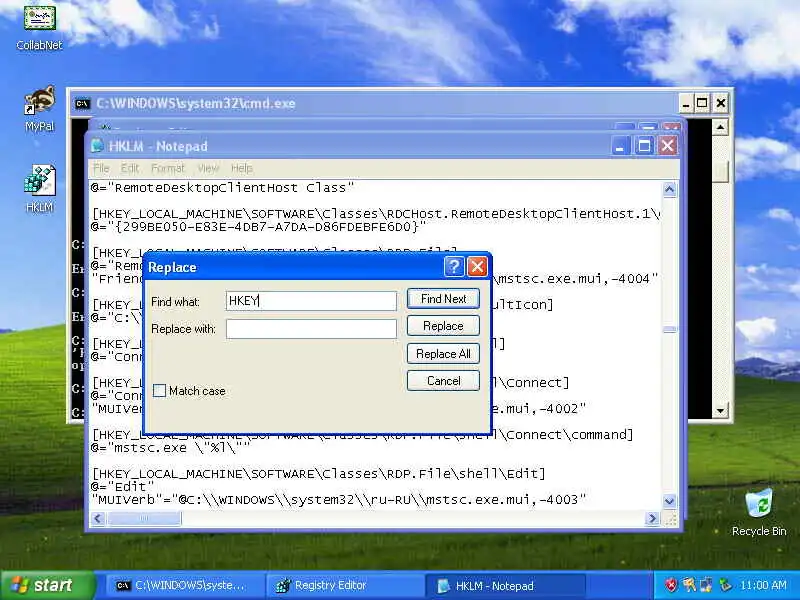
Task: Click the mstsc.exe \"%1\" command line
Action: (170, 448)
